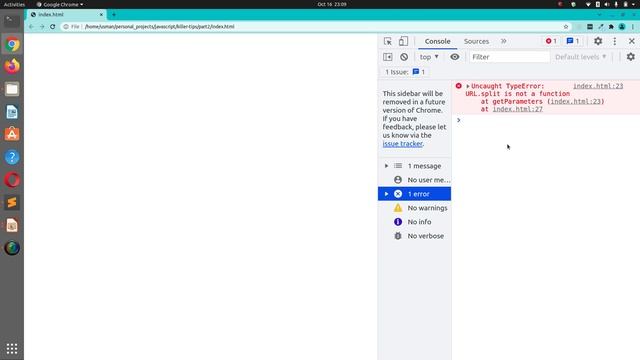
Task: Open LibreOffice Writer from the dock
Action: point(12,112)
